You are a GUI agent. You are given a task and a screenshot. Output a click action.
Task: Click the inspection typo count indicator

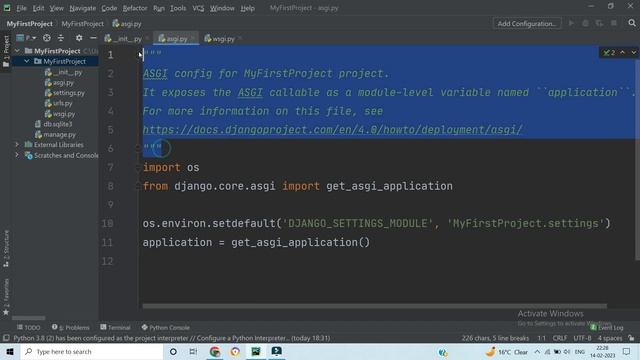click(609, 52)
